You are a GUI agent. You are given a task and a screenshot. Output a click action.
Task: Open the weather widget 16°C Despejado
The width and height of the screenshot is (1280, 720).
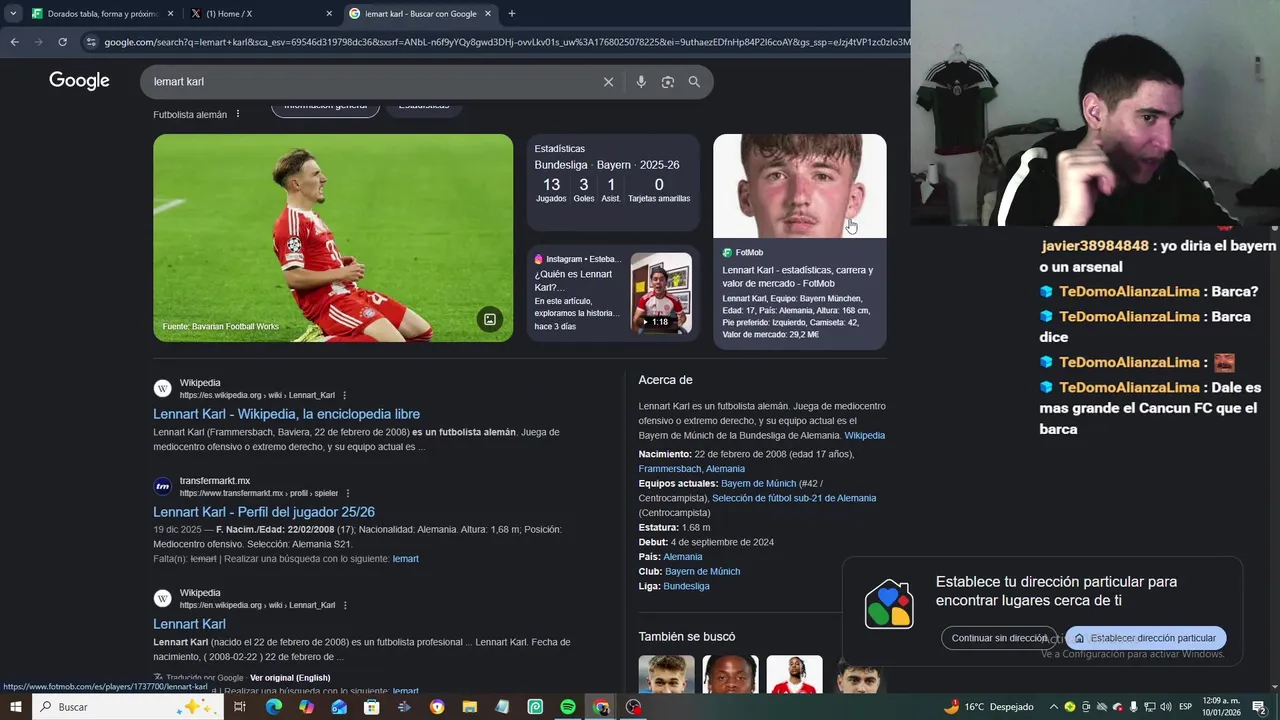[x=989, y=707]
